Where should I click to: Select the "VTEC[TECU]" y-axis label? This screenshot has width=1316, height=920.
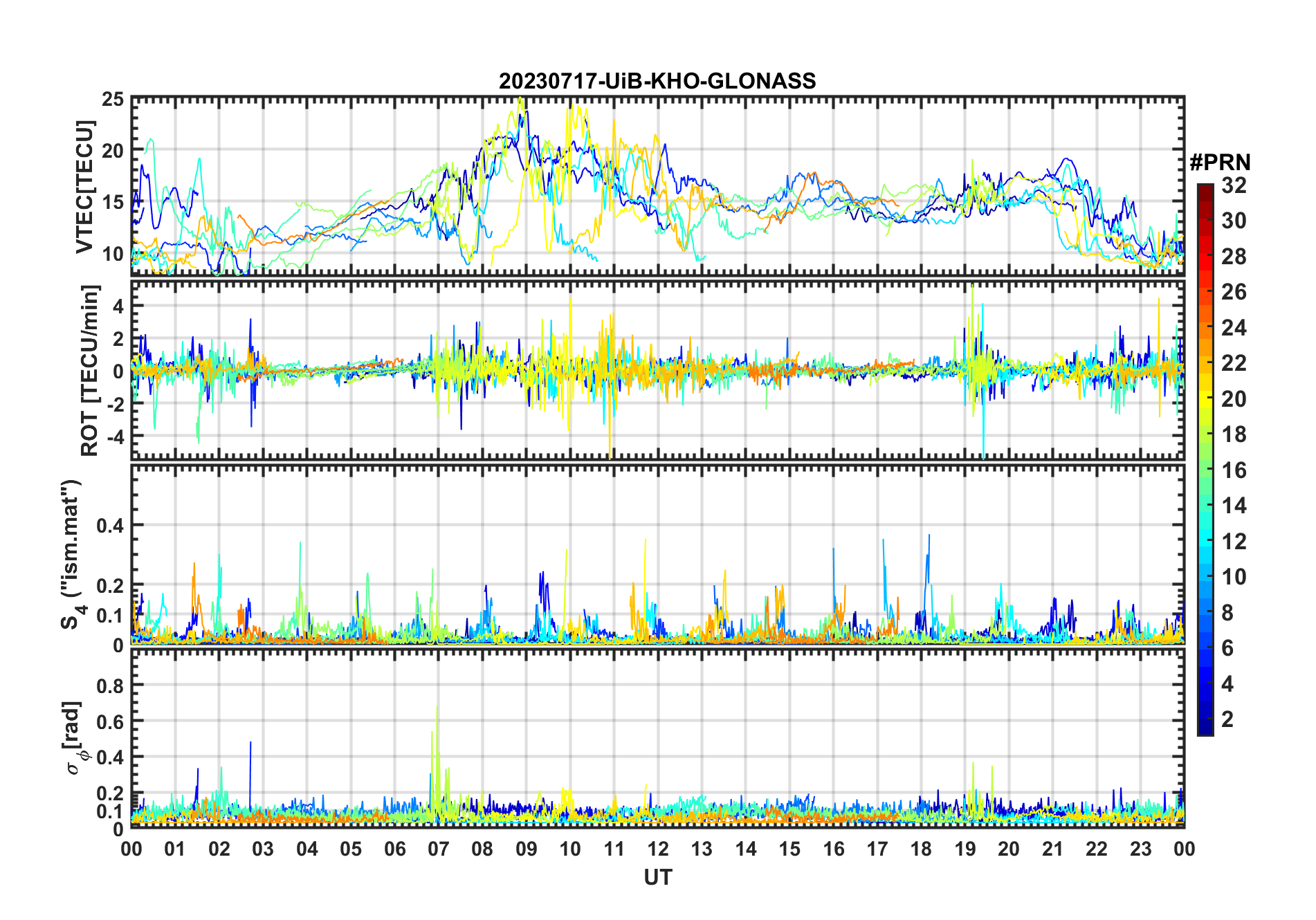coord(84,187)
